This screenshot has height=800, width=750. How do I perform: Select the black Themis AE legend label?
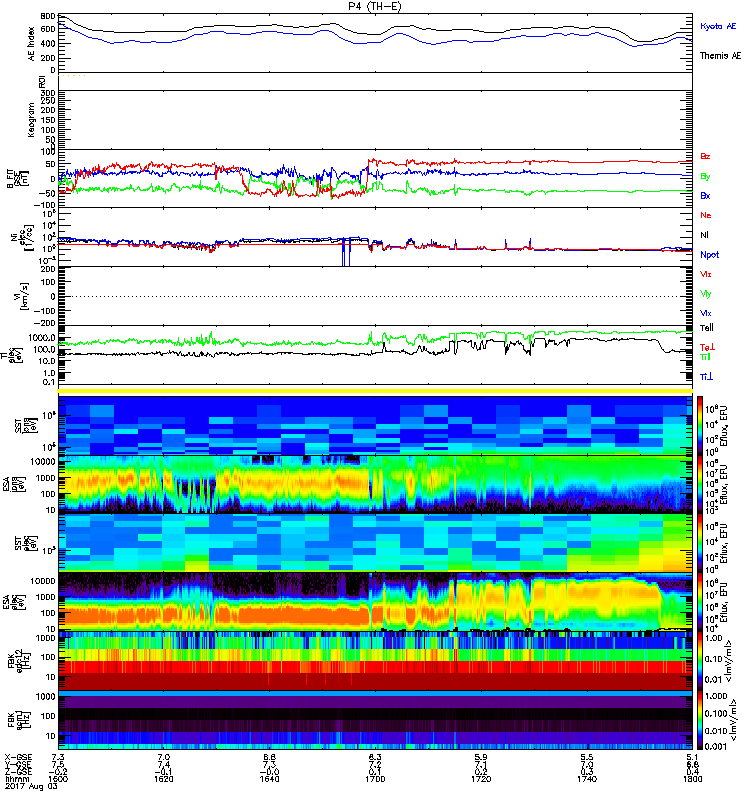point(720,56)
